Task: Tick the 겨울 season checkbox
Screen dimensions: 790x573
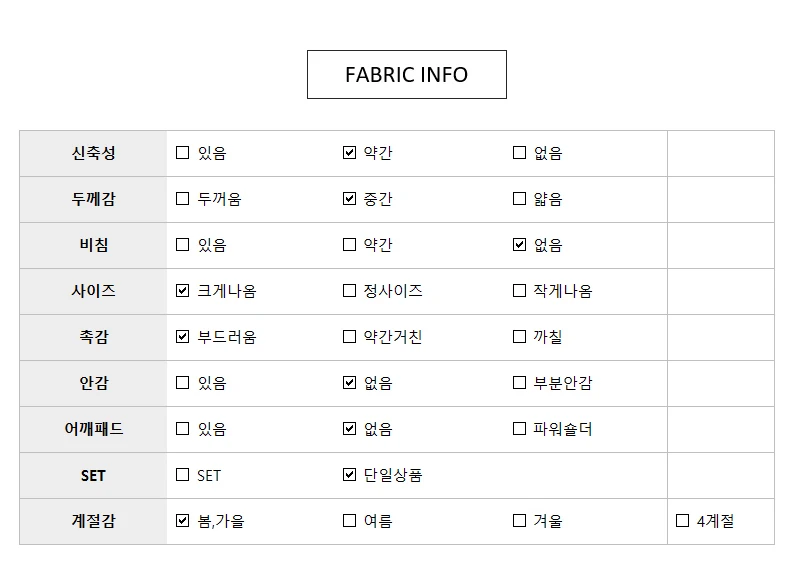Action: pos(519,521)
